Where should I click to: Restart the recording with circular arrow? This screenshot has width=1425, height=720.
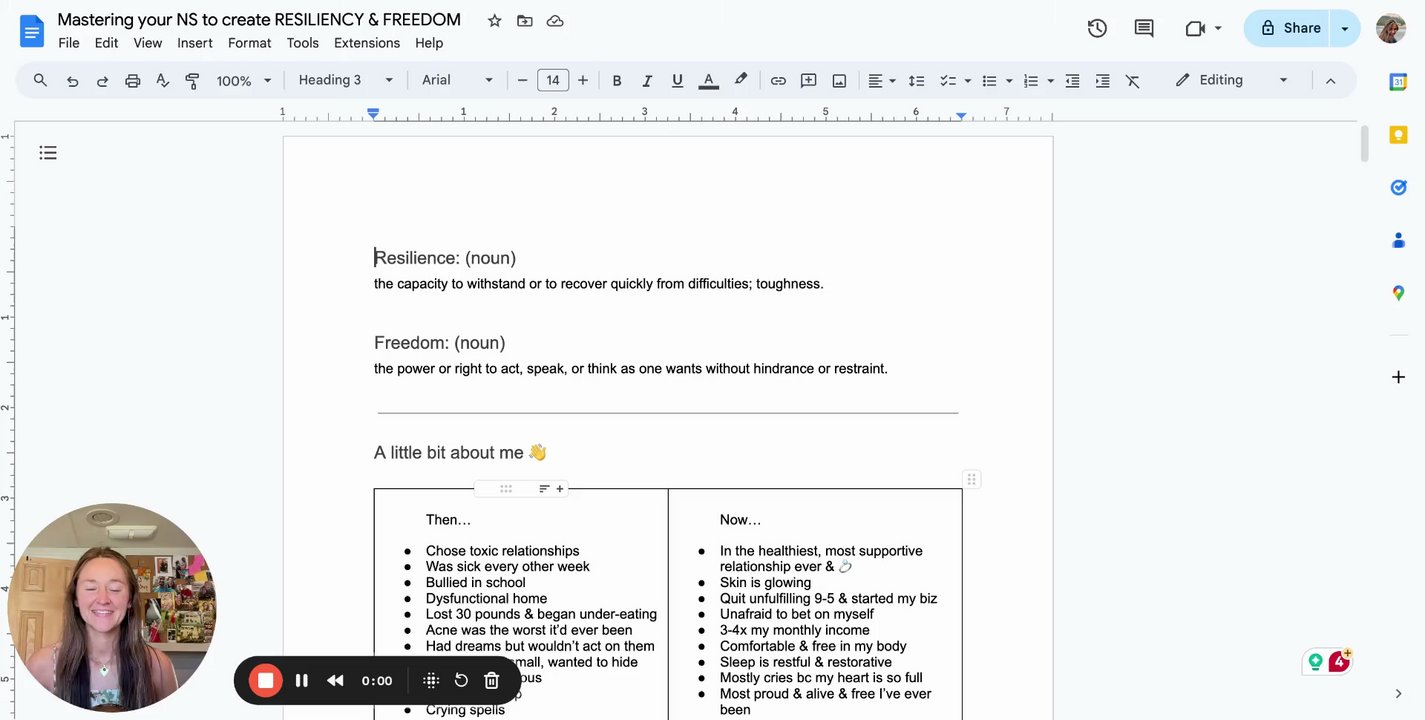(x=461, y=680)
